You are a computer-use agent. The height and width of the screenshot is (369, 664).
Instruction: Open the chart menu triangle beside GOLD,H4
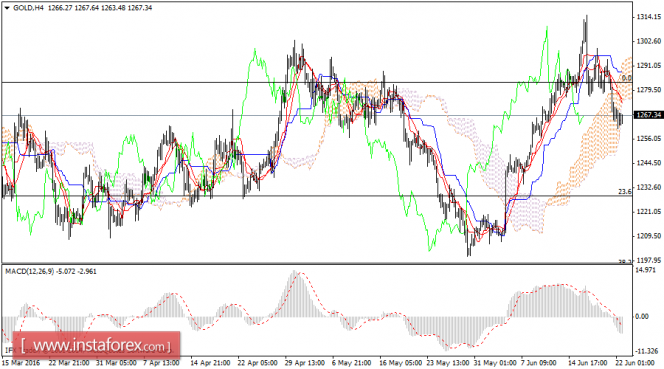6,8
